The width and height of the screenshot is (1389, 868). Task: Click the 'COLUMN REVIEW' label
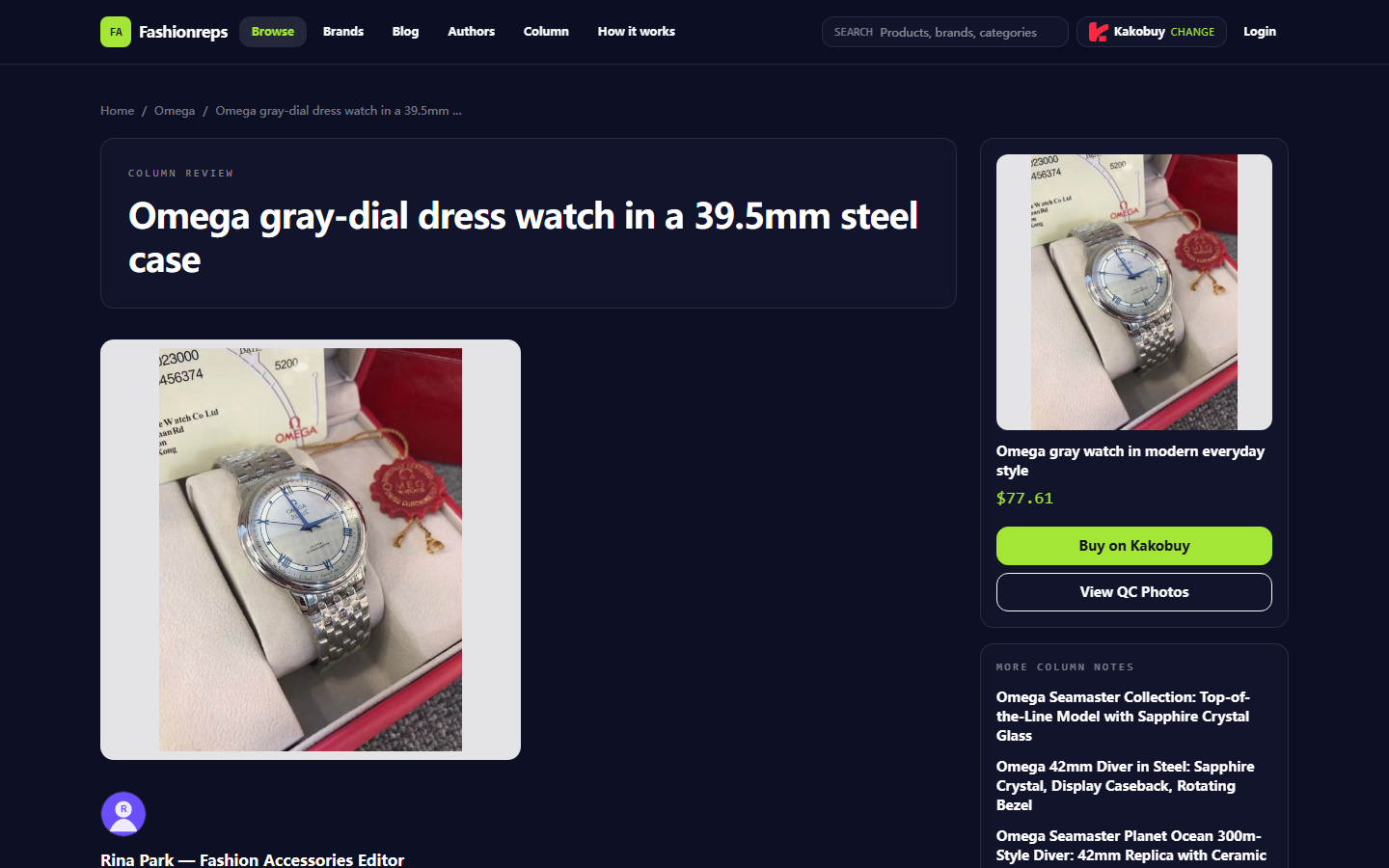click(181, 174)
